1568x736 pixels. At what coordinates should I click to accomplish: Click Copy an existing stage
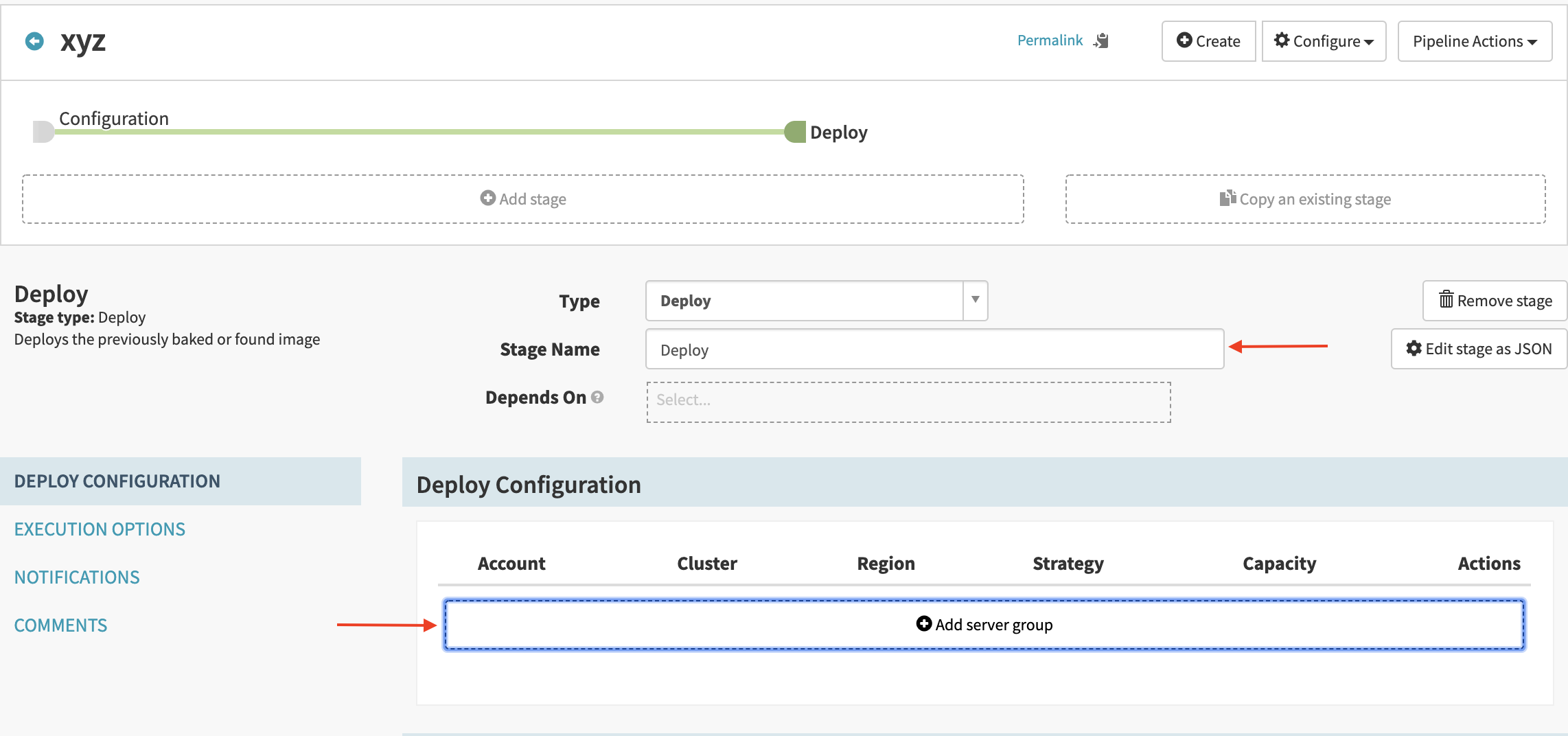pyautogui.click(x=1305, y=199)
